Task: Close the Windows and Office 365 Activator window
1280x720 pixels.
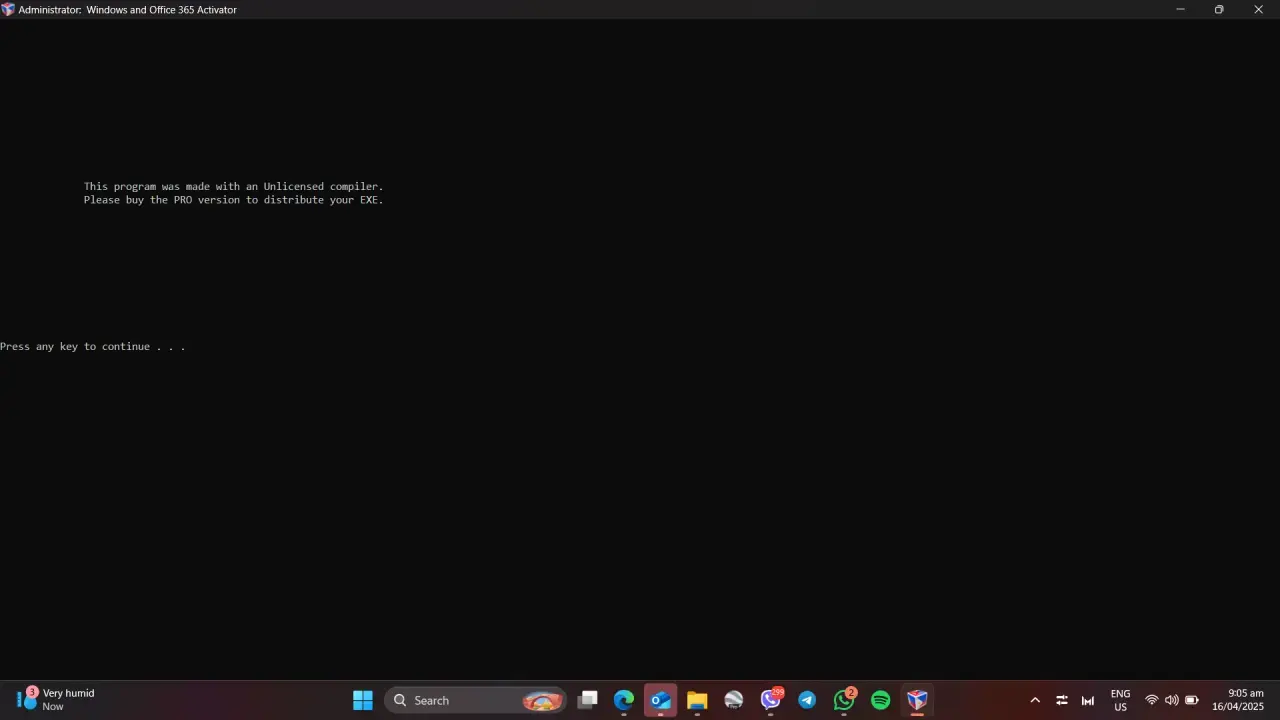Action: point(1258,9)
